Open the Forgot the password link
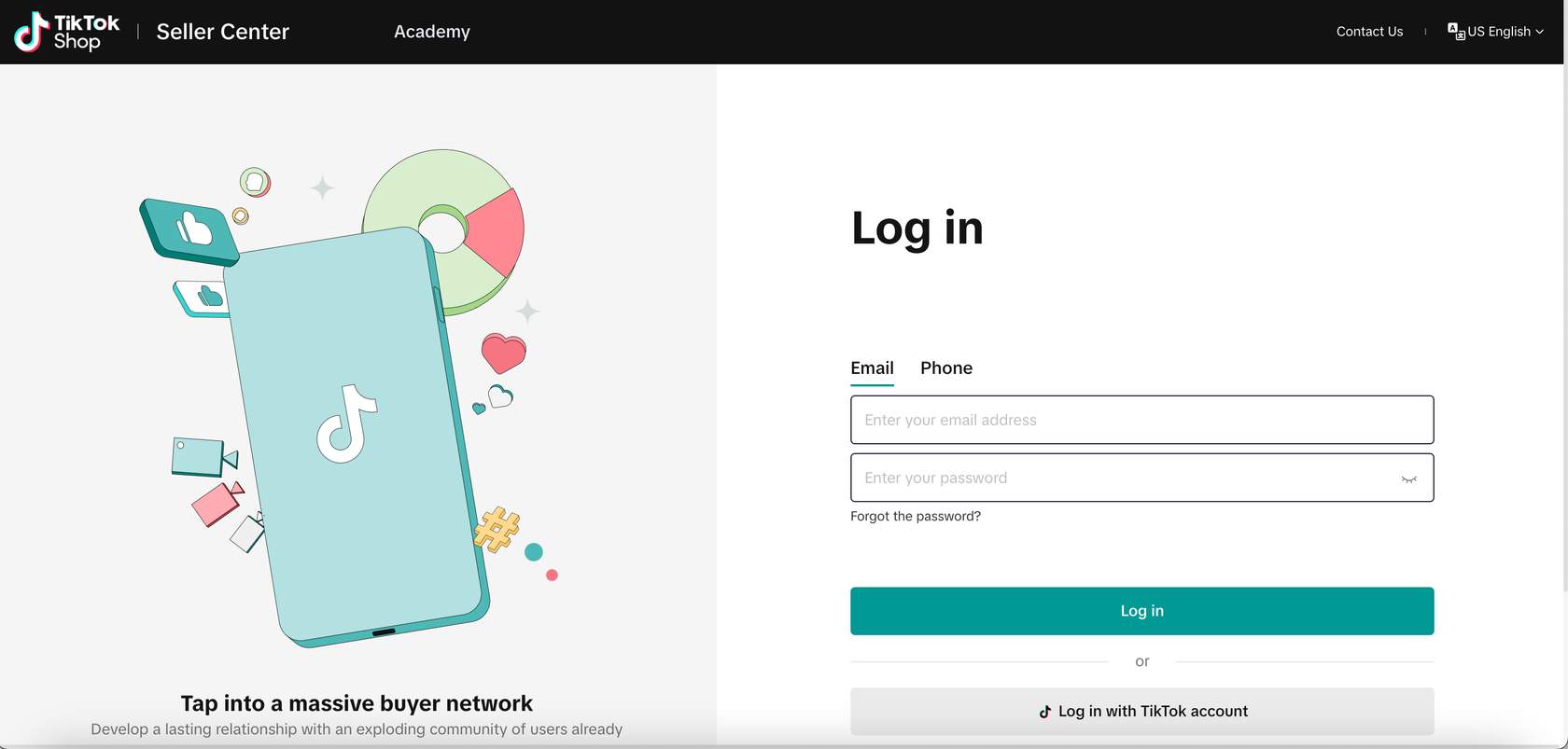Image resolution: width=1568 pixels, height=749 pixels. click(916, 516)
